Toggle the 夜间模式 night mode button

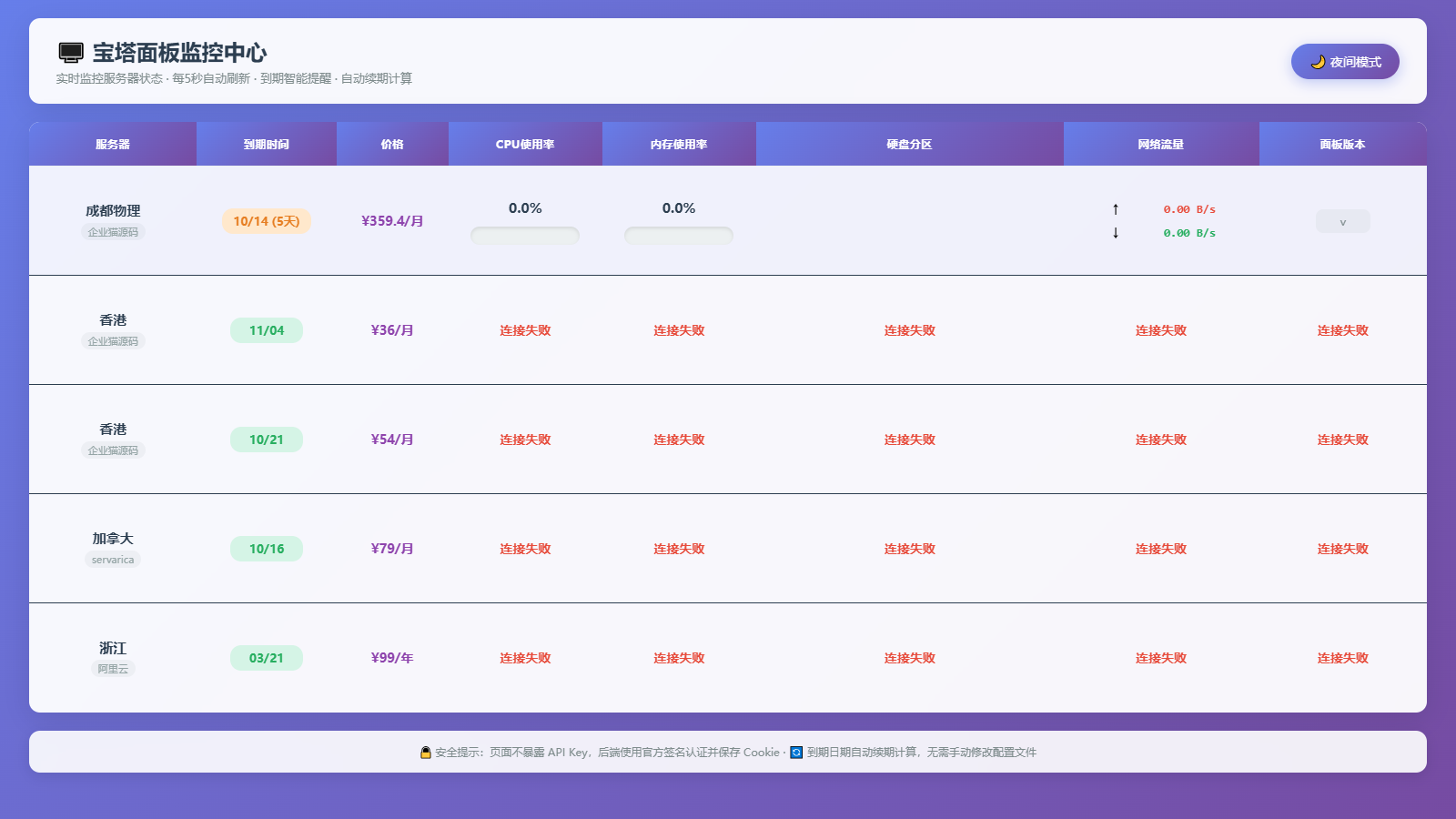point(1344,62)
